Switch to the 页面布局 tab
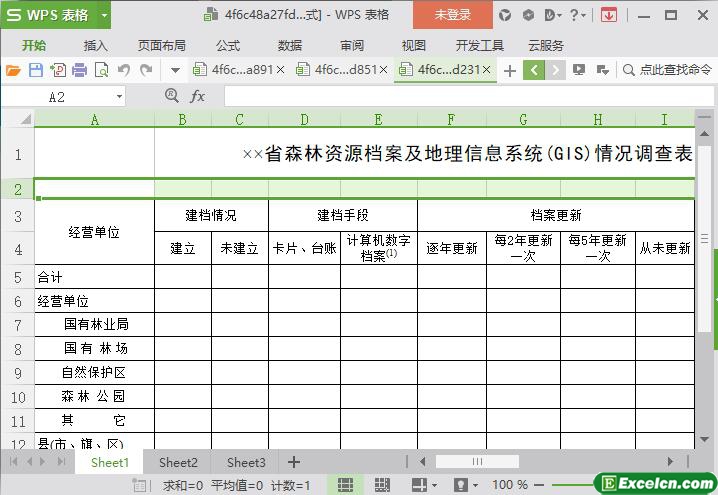Viewport: 718px width, 495px height. click(161, 45)
